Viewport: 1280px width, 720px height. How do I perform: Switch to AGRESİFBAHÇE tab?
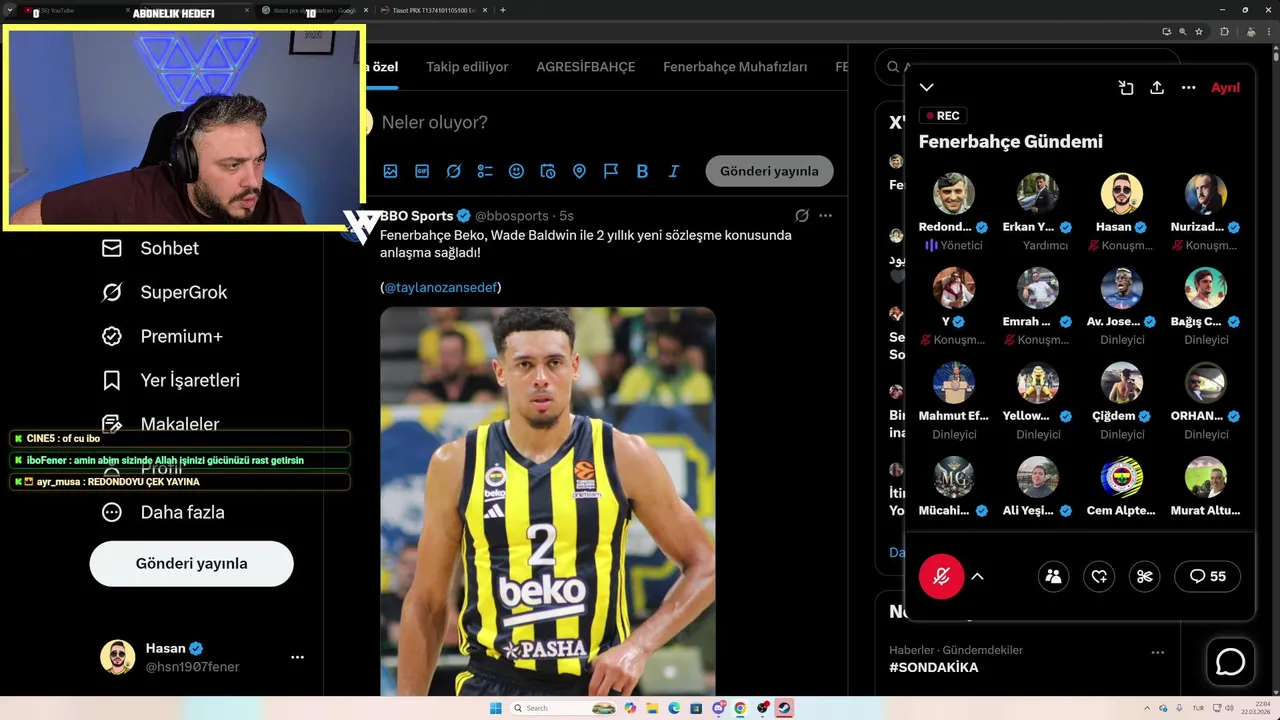click(586, 67)
